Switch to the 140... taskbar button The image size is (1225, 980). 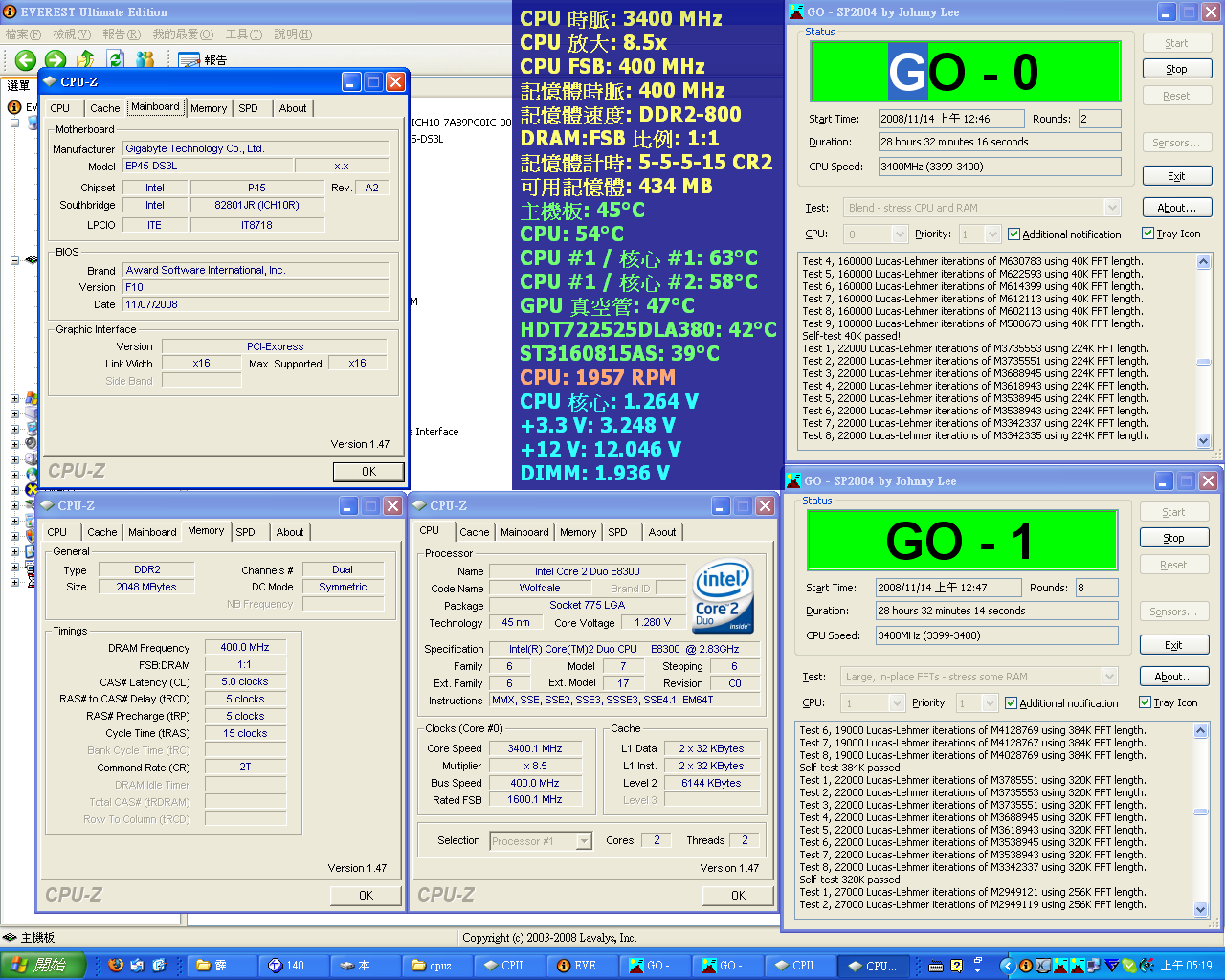point(293,966)
